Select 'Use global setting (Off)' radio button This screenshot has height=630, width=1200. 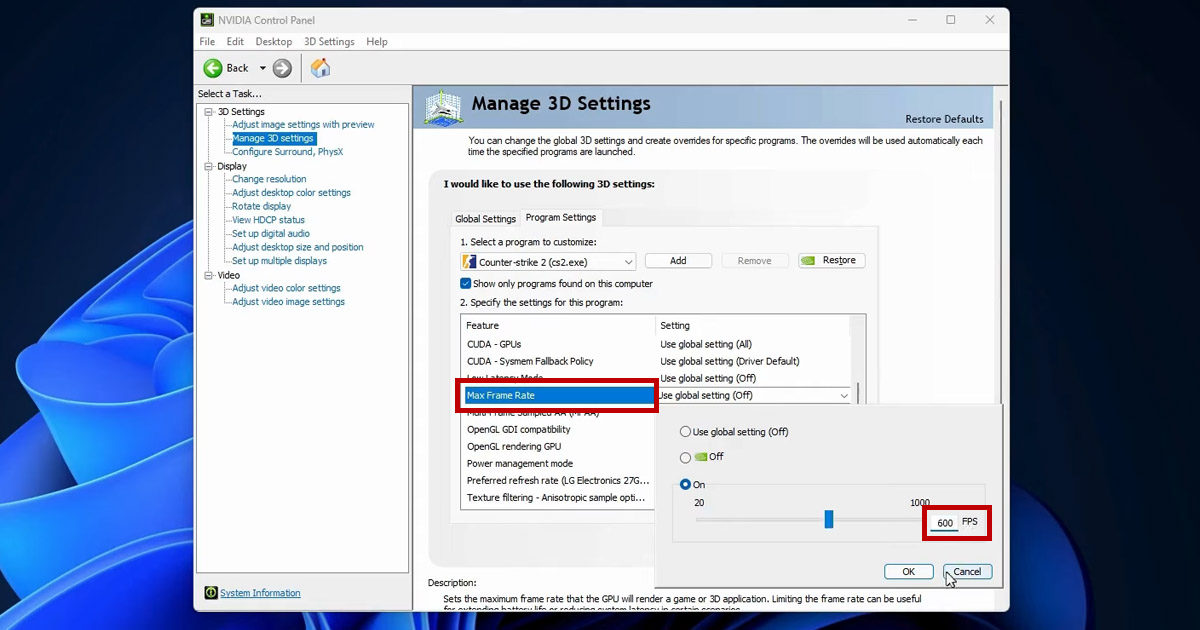(x=685, y=432)
